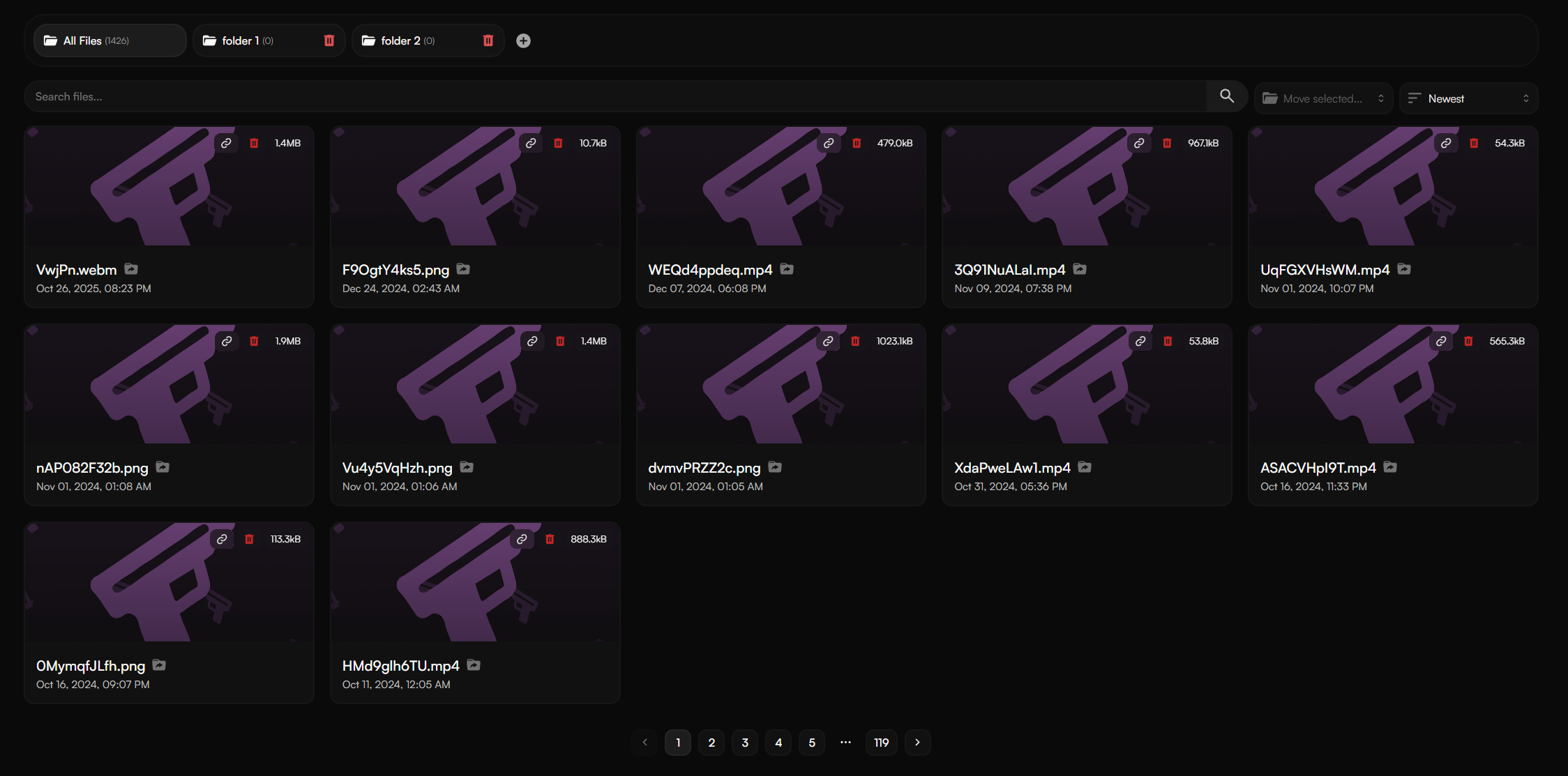Image resolution: width=1568 pixels, height=776 pixels.
Task: Delete folder 2 with trash icon
Action: tap(488, 40)
